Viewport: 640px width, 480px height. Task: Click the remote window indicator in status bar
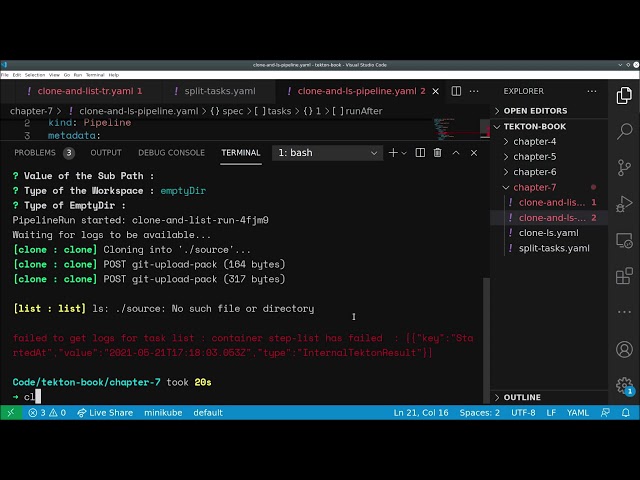pyautogui.click(x=11, y=413)
